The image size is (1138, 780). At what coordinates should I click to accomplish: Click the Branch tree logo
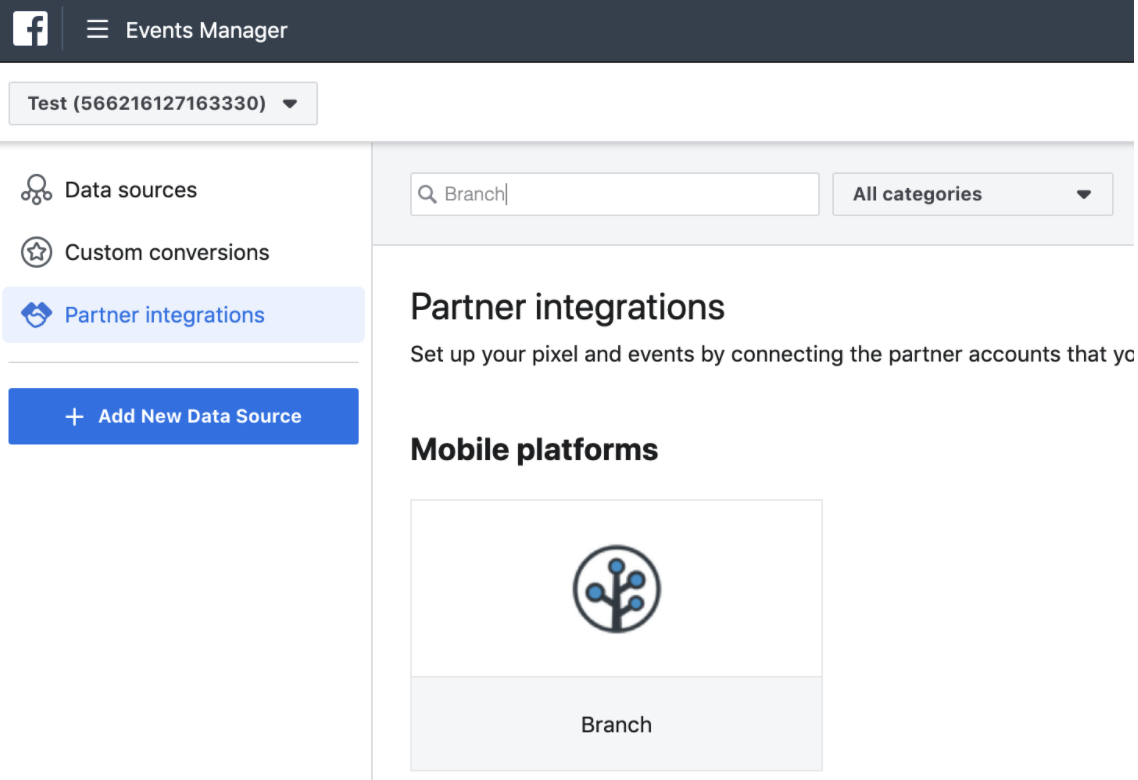(616, 589)
